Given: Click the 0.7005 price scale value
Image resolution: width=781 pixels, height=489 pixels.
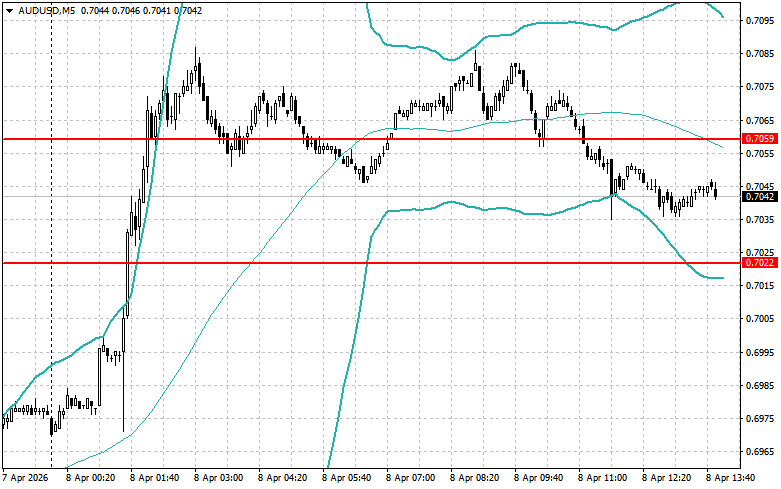Looking at the screenshot, I should click(760, 319).
